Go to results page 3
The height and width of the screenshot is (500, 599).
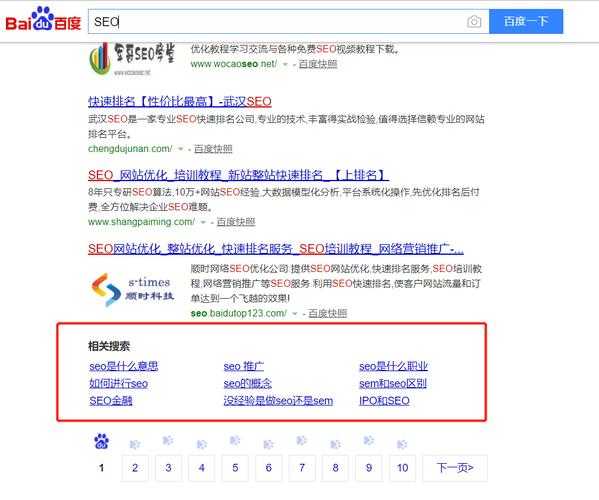click(168, 468)
